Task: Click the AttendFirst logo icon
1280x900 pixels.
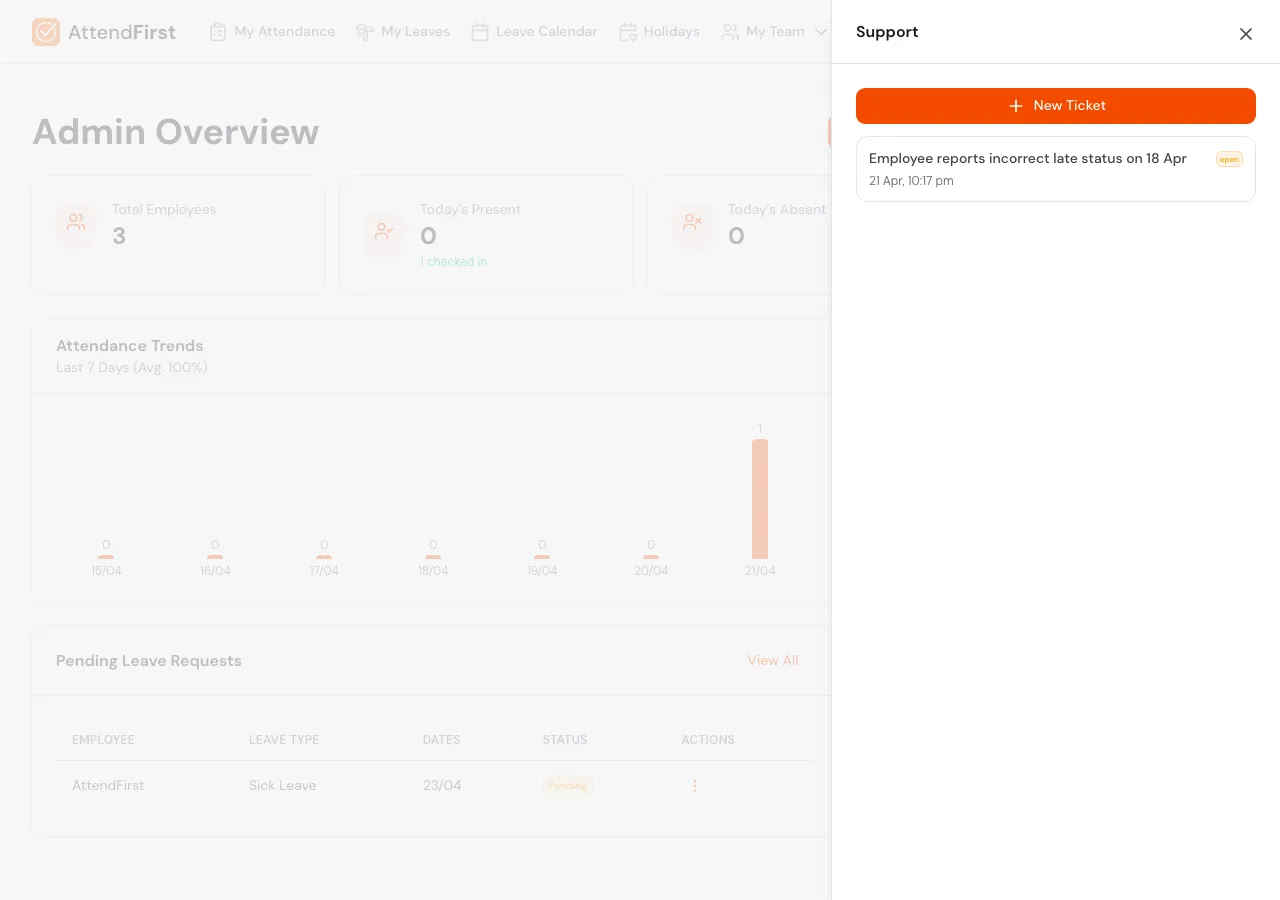Action: tap(46, 31)
